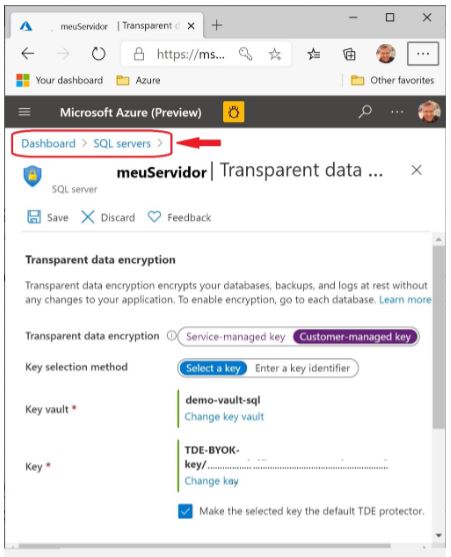This screenshot has width=451, height=557.
Task: Expand the Azure header ellipsis overflow
Action: click(x=397, y=112)
